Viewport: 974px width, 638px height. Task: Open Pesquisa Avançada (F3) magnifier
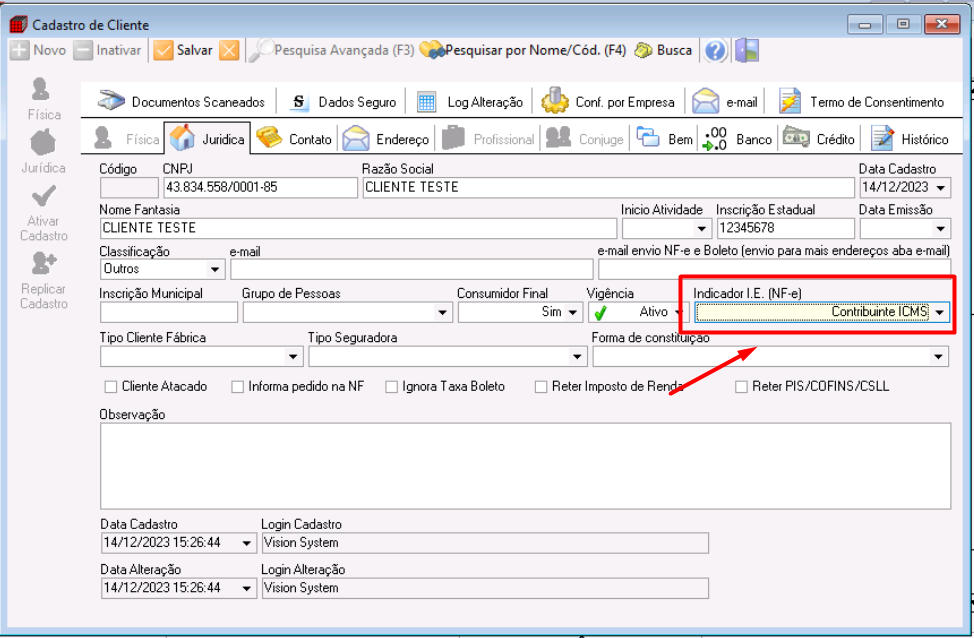(x=261, y=50)
